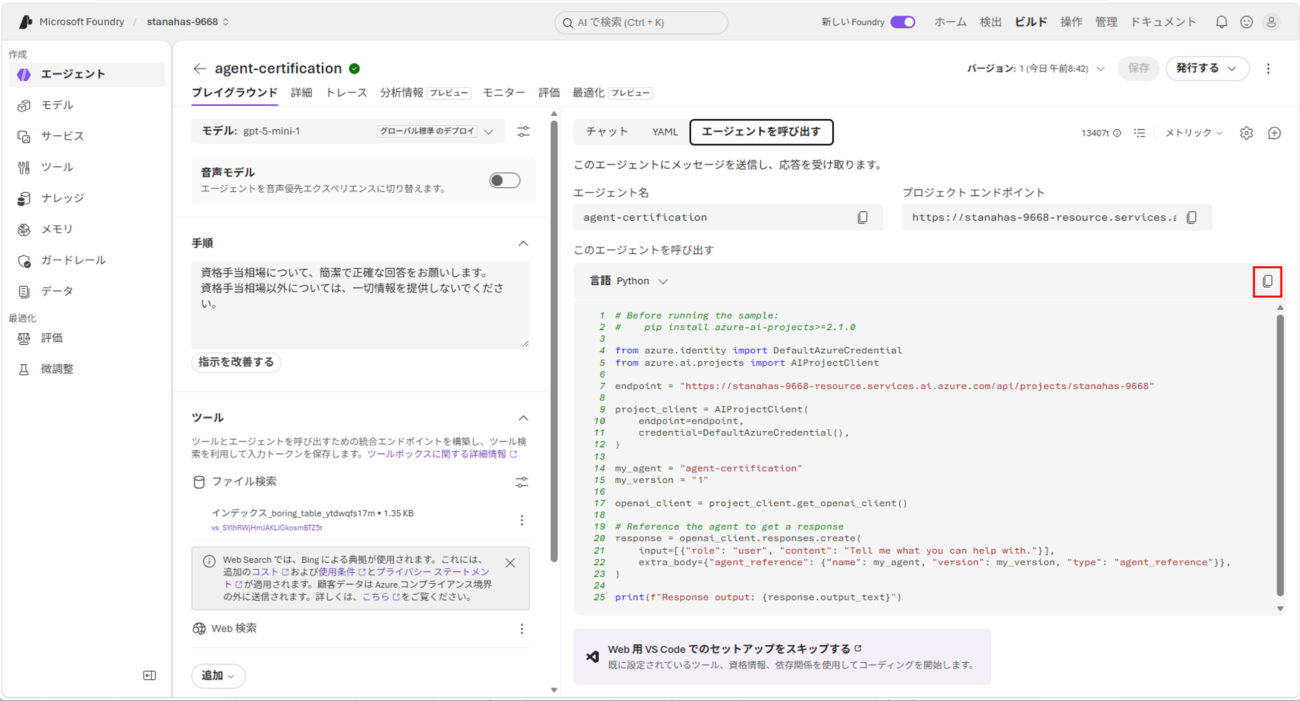The height and width of the screenshot is (701, 1300).
Task: Open more actions next to 発行する
Action: tap(1268, 69)
